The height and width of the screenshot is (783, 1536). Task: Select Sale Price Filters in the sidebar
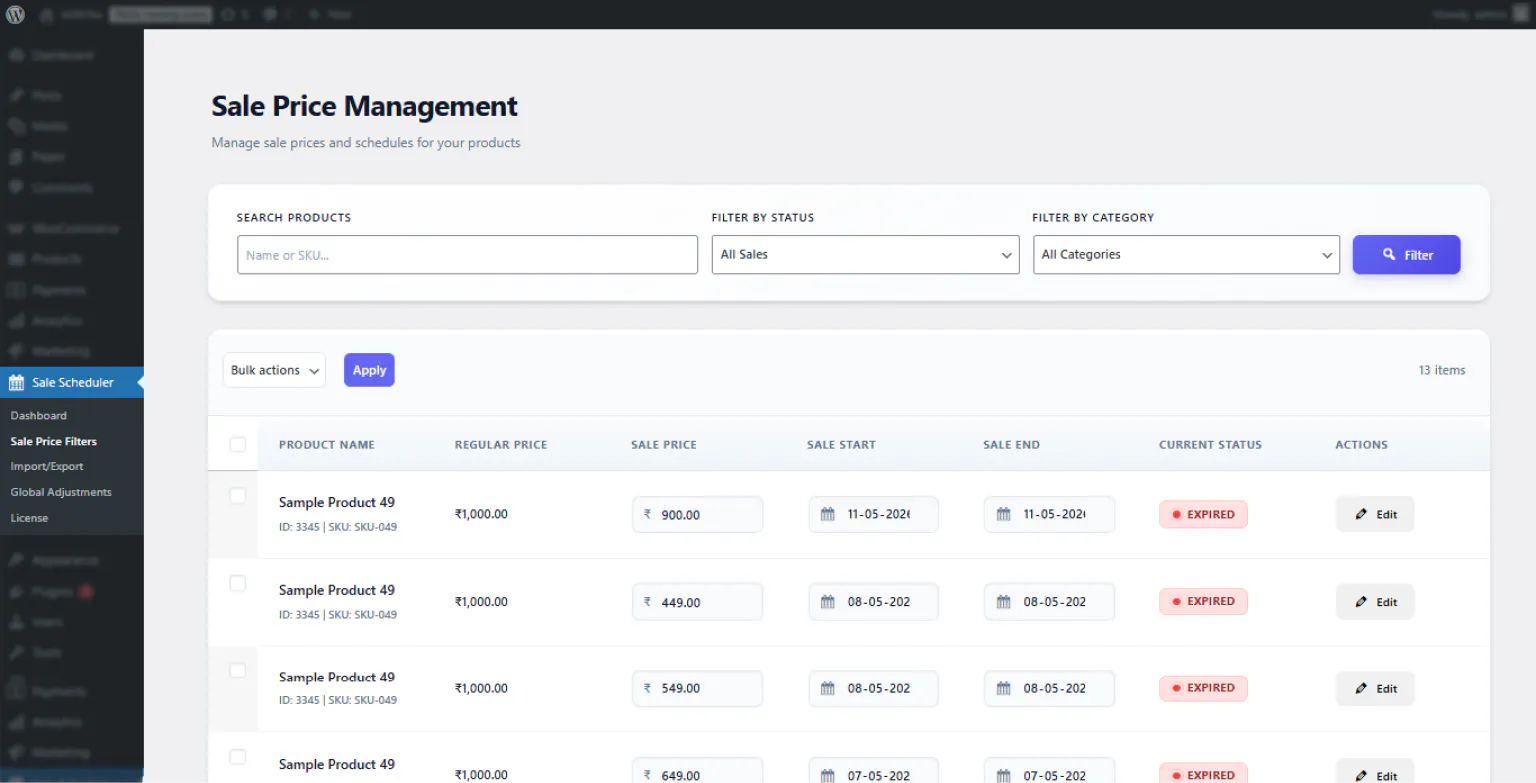(54, 441)
